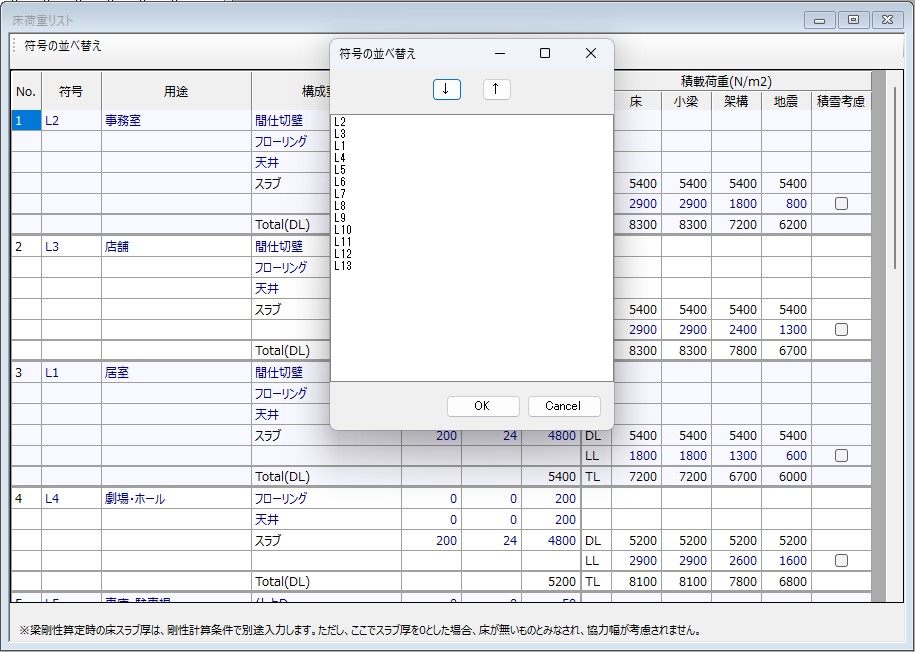Image resolution: width=915 pixels, height=652 pixels.
Task: Click 積雪考慮 column header
Action: 841,101
